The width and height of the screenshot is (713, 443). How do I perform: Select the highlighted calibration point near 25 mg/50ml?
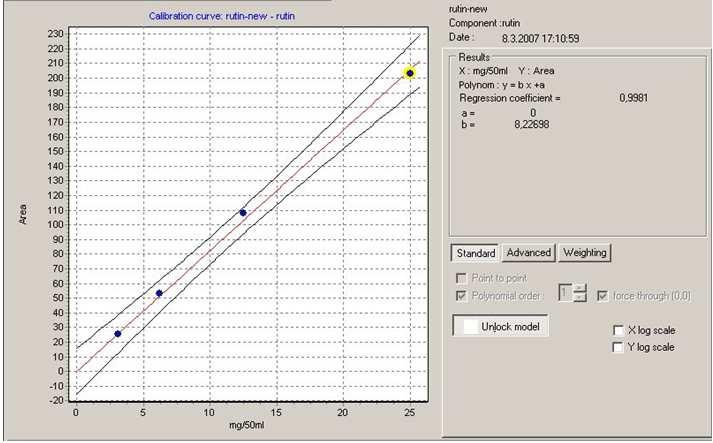coord(410,73)
